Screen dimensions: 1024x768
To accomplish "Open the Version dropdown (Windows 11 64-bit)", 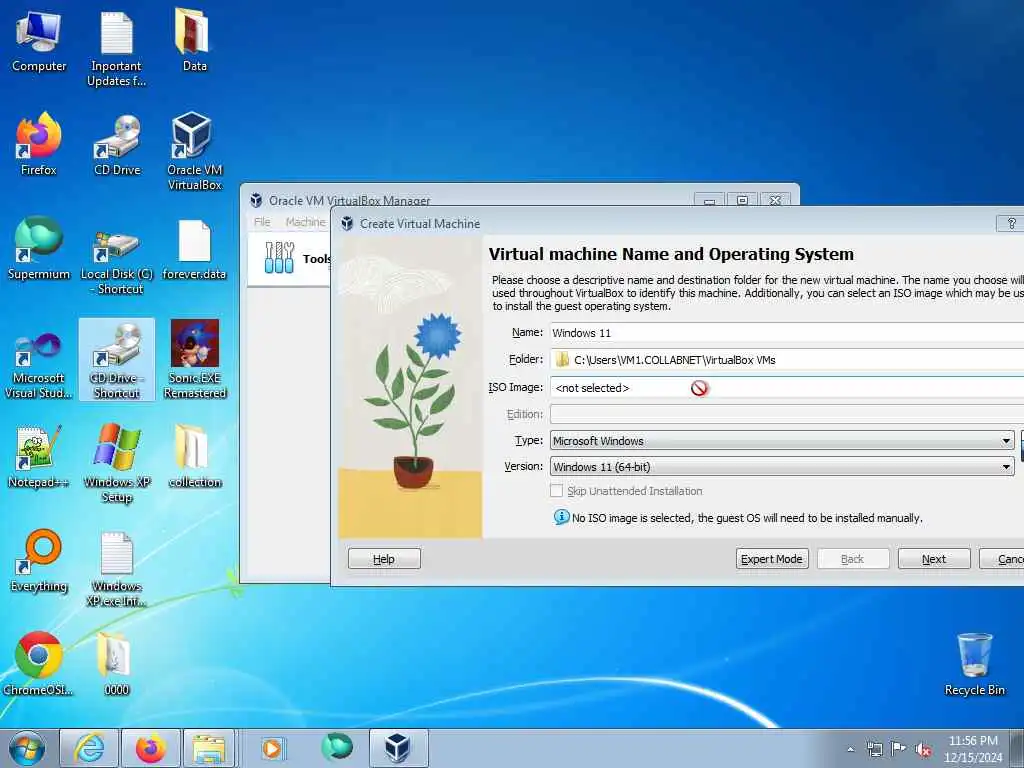I will [x=782, y=467].
